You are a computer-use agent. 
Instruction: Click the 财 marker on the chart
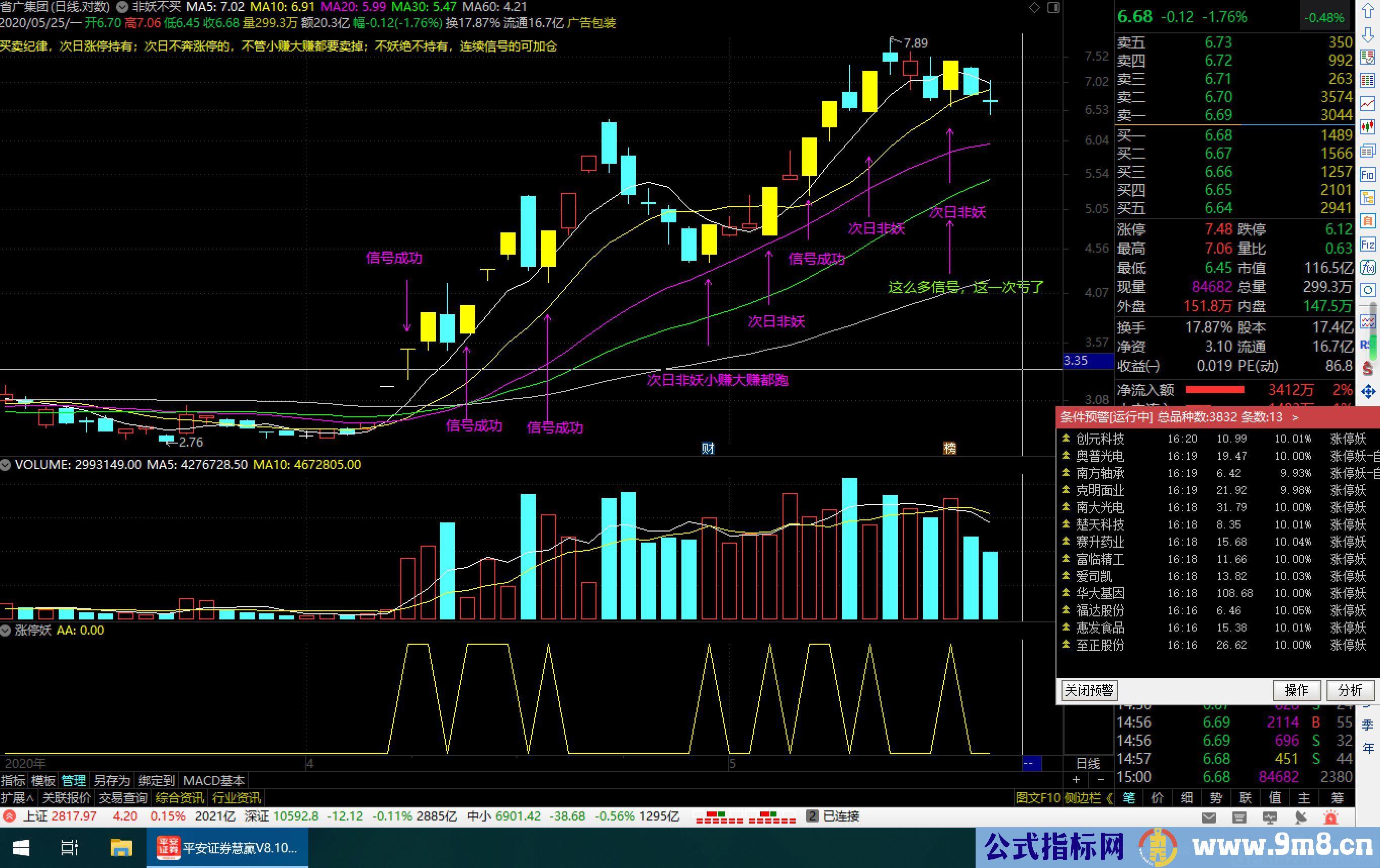click(x=708, y=448)
